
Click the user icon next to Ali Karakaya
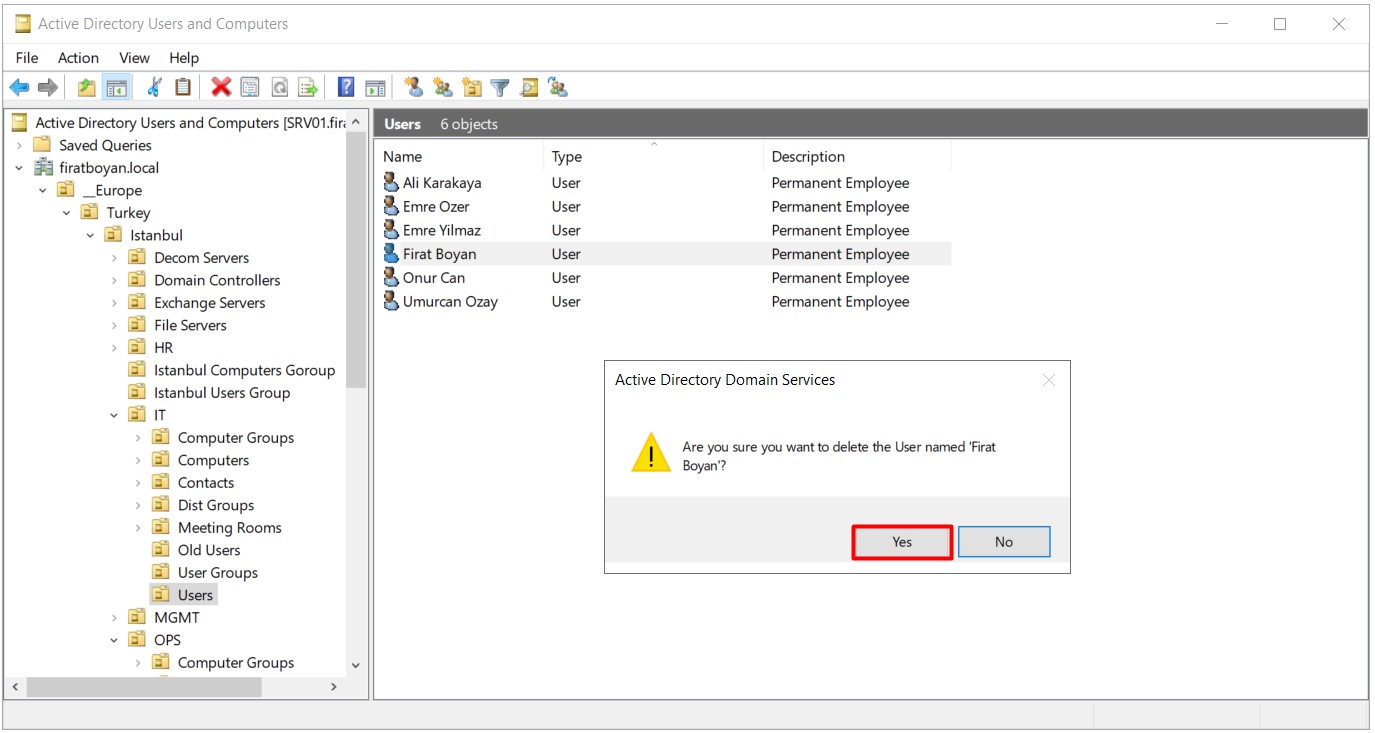tap(391, 182)
